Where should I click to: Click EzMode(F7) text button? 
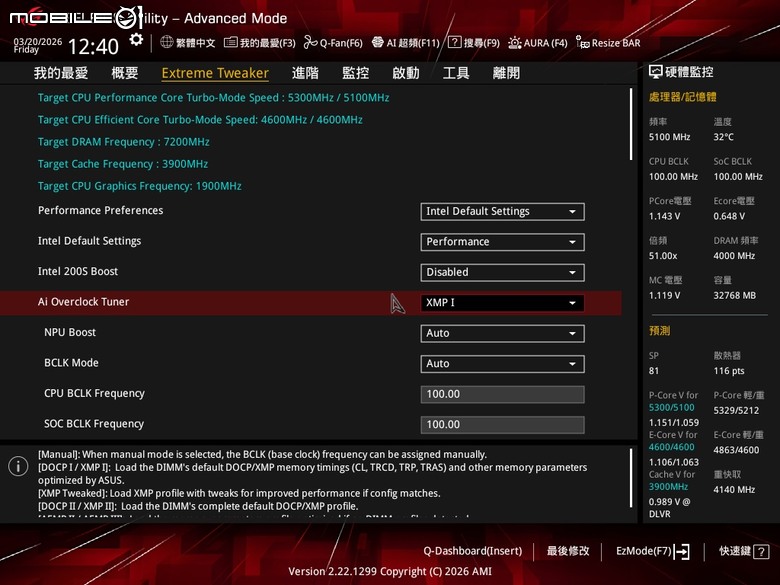(643, 551)
